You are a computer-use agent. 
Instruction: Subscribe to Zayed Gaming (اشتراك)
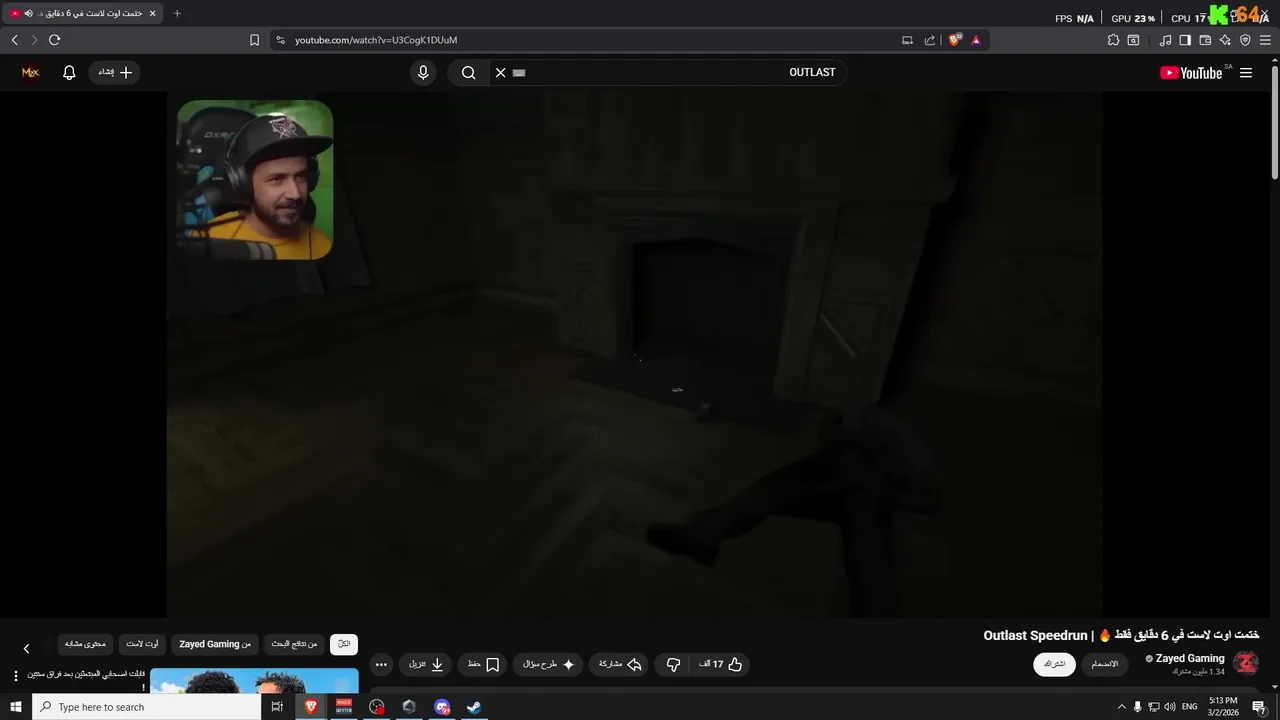pos(1054,664)
